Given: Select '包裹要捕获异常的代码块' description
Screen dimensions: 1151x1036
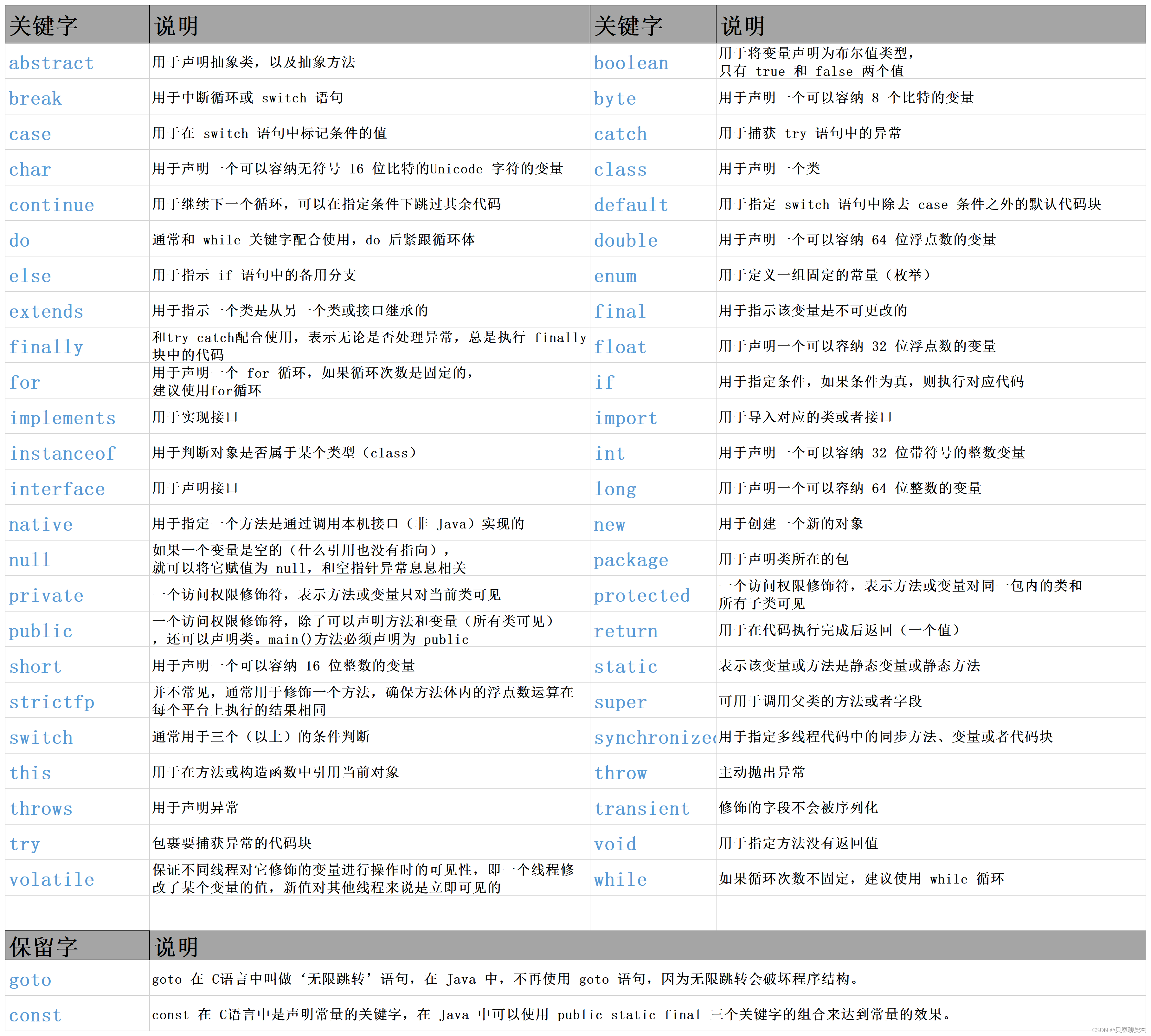Looking at the screenshot, I should tap(232, 843).
